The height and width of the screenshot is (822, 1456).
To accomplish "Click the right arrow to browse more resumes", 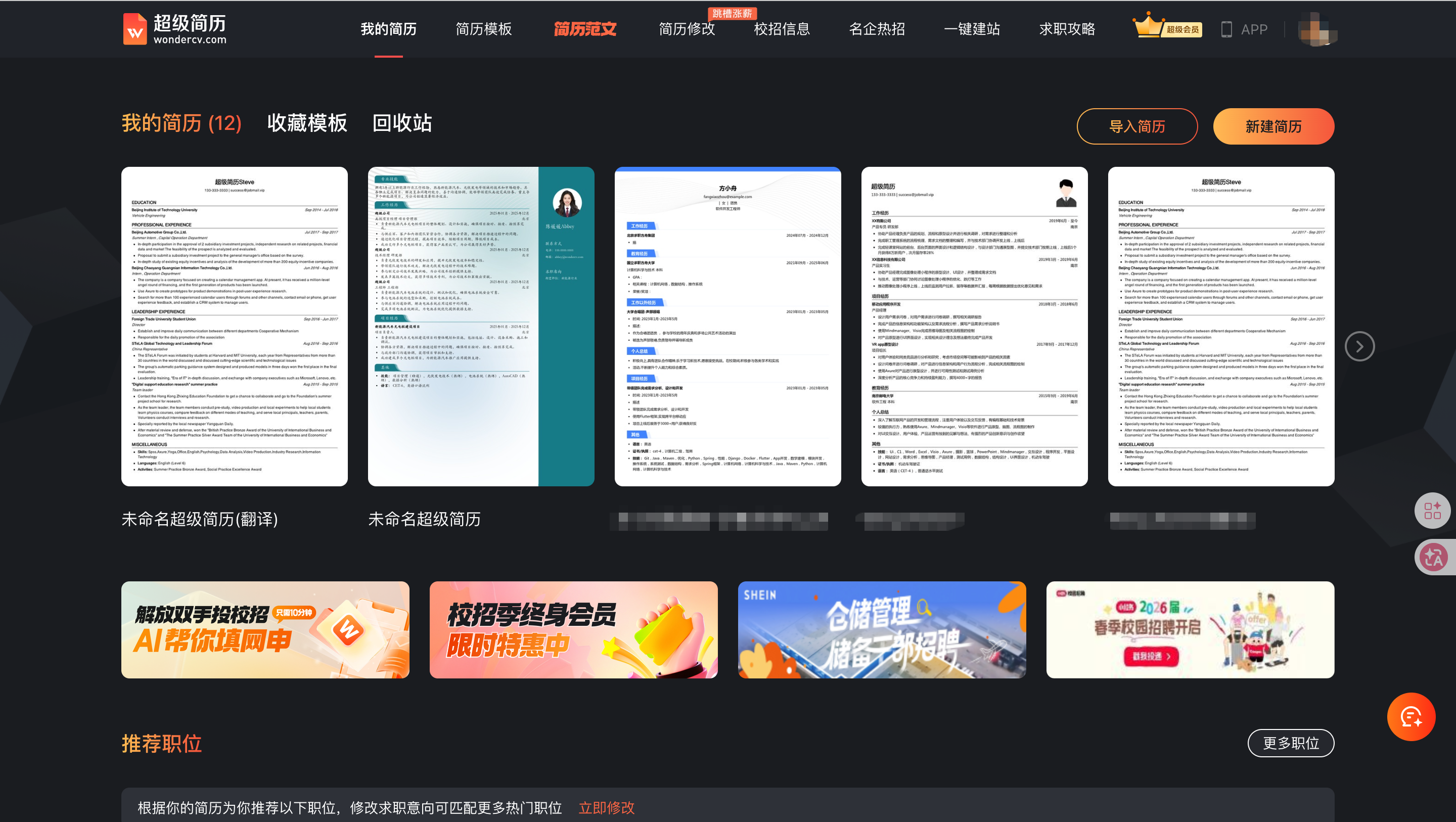I will click(1360, 346).
